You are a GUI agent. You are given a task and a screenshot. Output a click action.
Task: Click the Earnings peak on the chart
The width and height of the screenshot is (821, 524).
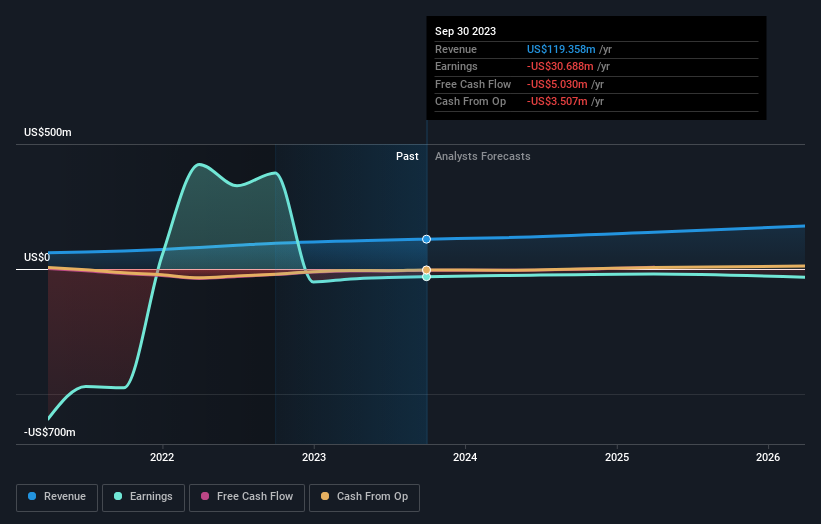pyautogui.click(x=199, y=164)
